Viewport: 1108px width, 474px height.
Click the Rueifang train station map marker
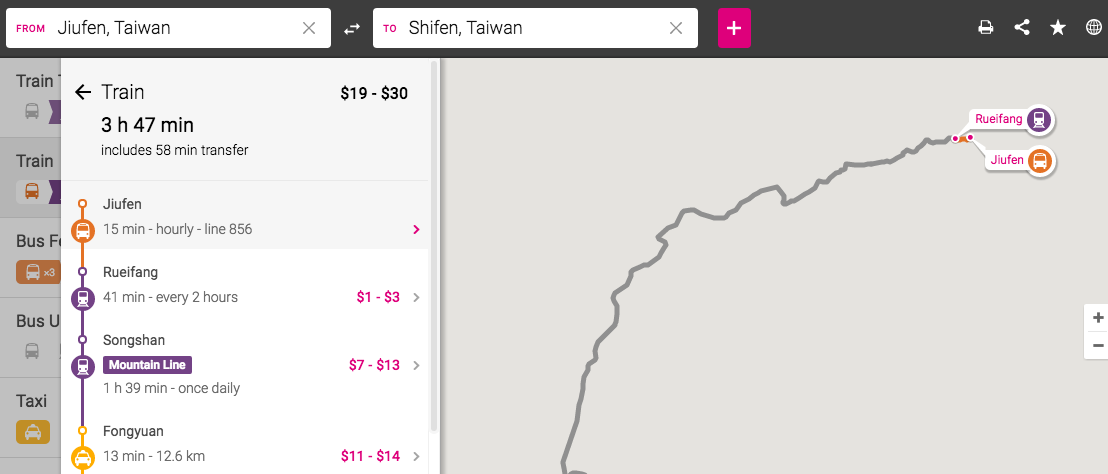(1040, 120)
